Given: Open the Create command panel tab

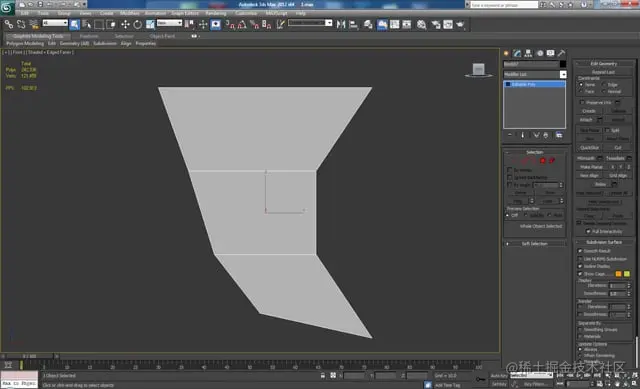Looking at the screenshot, I should (507, 53).
